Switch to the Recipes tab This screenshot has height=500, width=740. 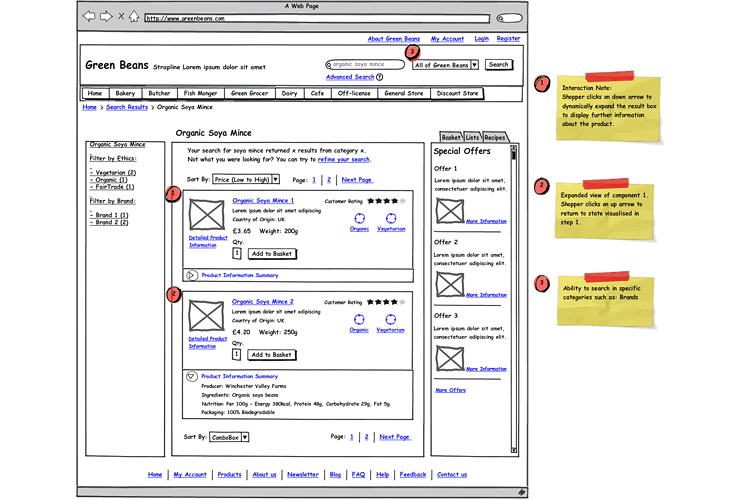click(x=495, y=137)
